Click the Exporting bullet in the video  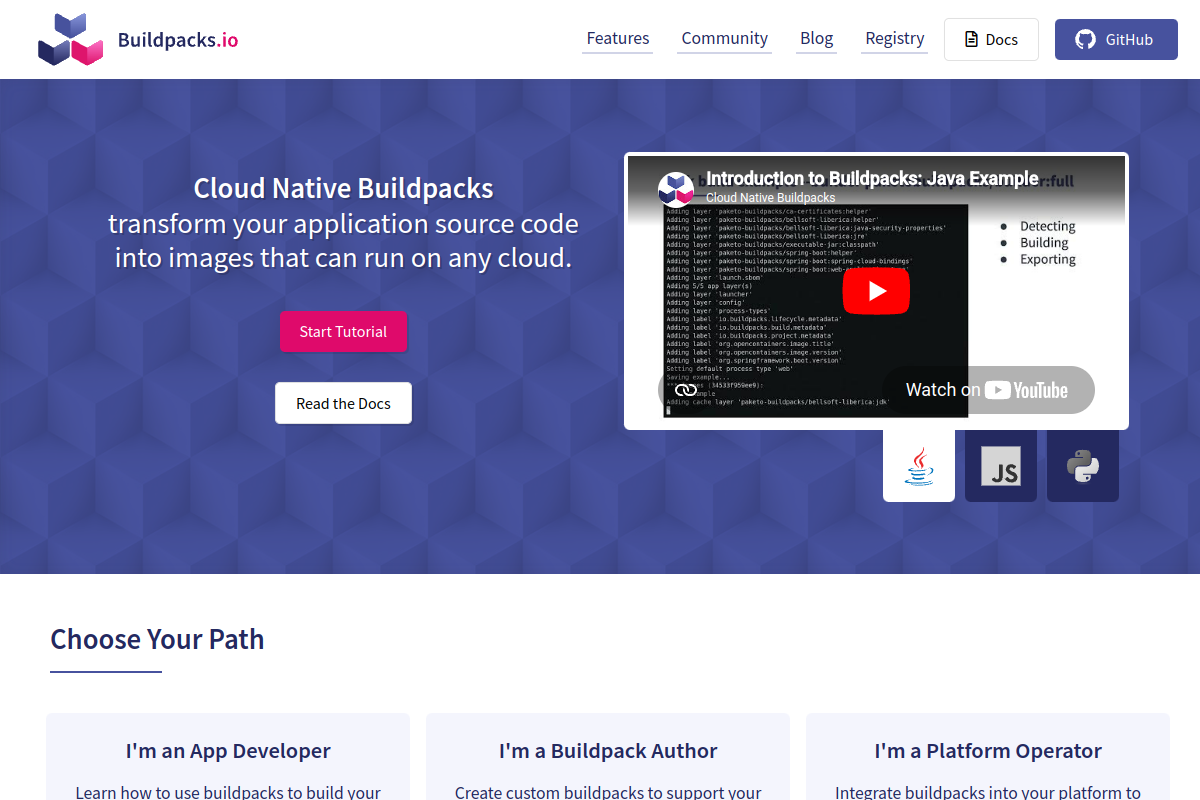coord(1048,259)
